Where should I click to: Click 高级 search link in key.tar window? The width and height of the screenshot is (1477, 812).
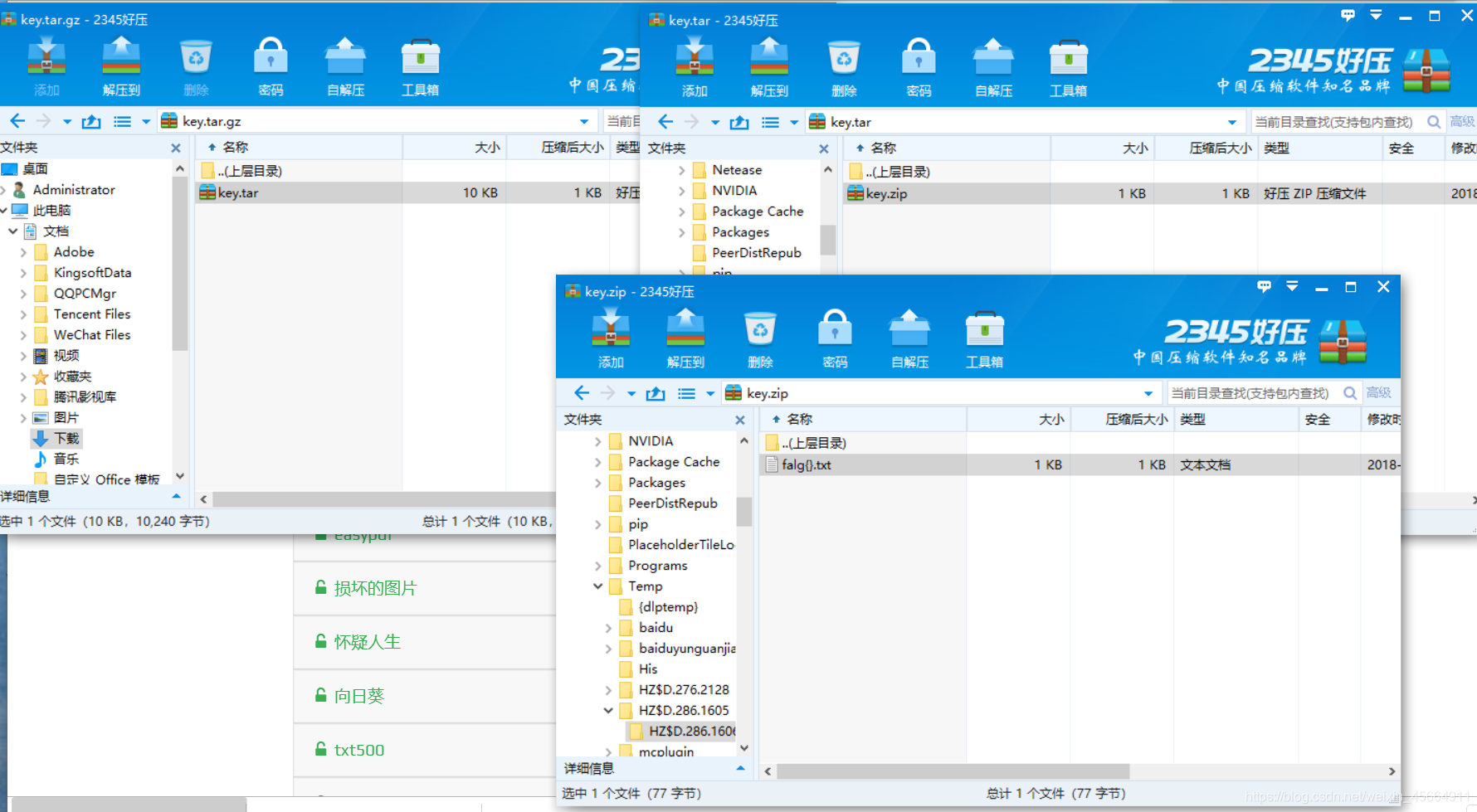pos(1462,122)
